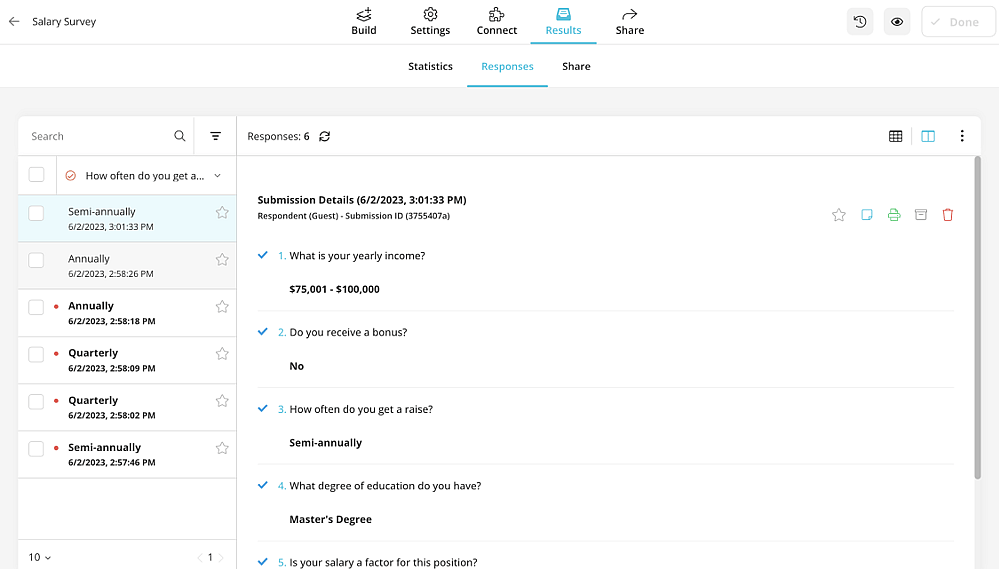Switch to the Results tab
This screenshot has height=570, width=1000.
click(563, 22)
